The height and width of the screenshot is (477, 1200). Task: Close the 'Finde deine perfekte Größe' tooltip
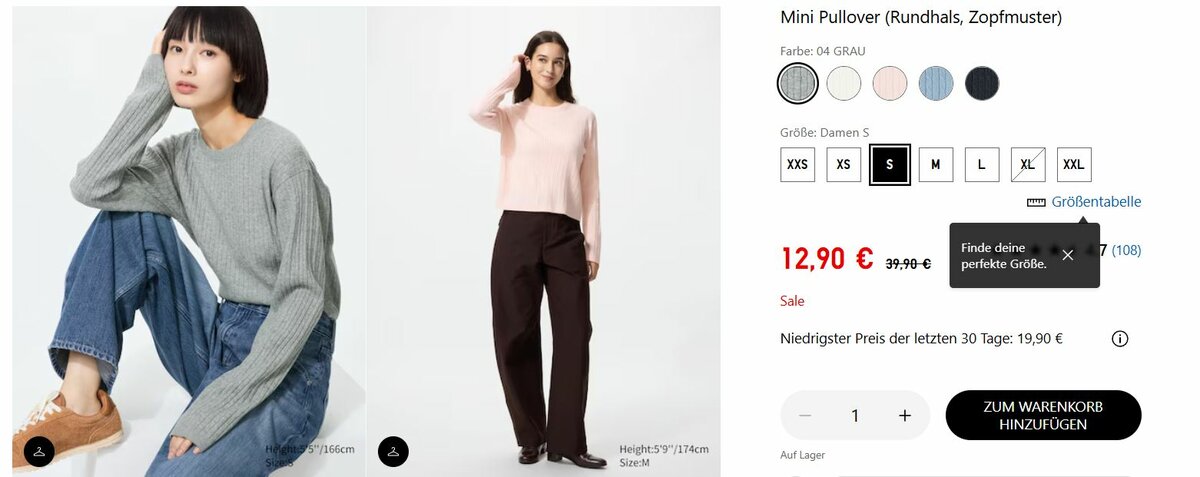[x=1068, y=255]
